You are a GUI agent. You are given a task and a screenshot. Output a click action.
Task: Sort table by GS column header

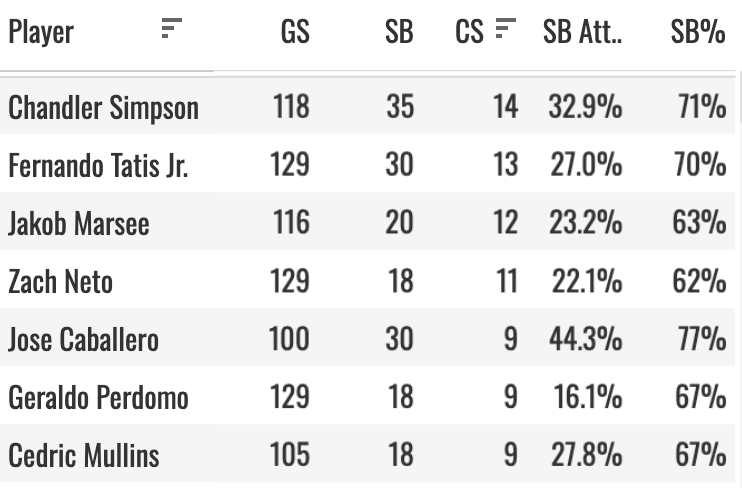tap(295, 32)
